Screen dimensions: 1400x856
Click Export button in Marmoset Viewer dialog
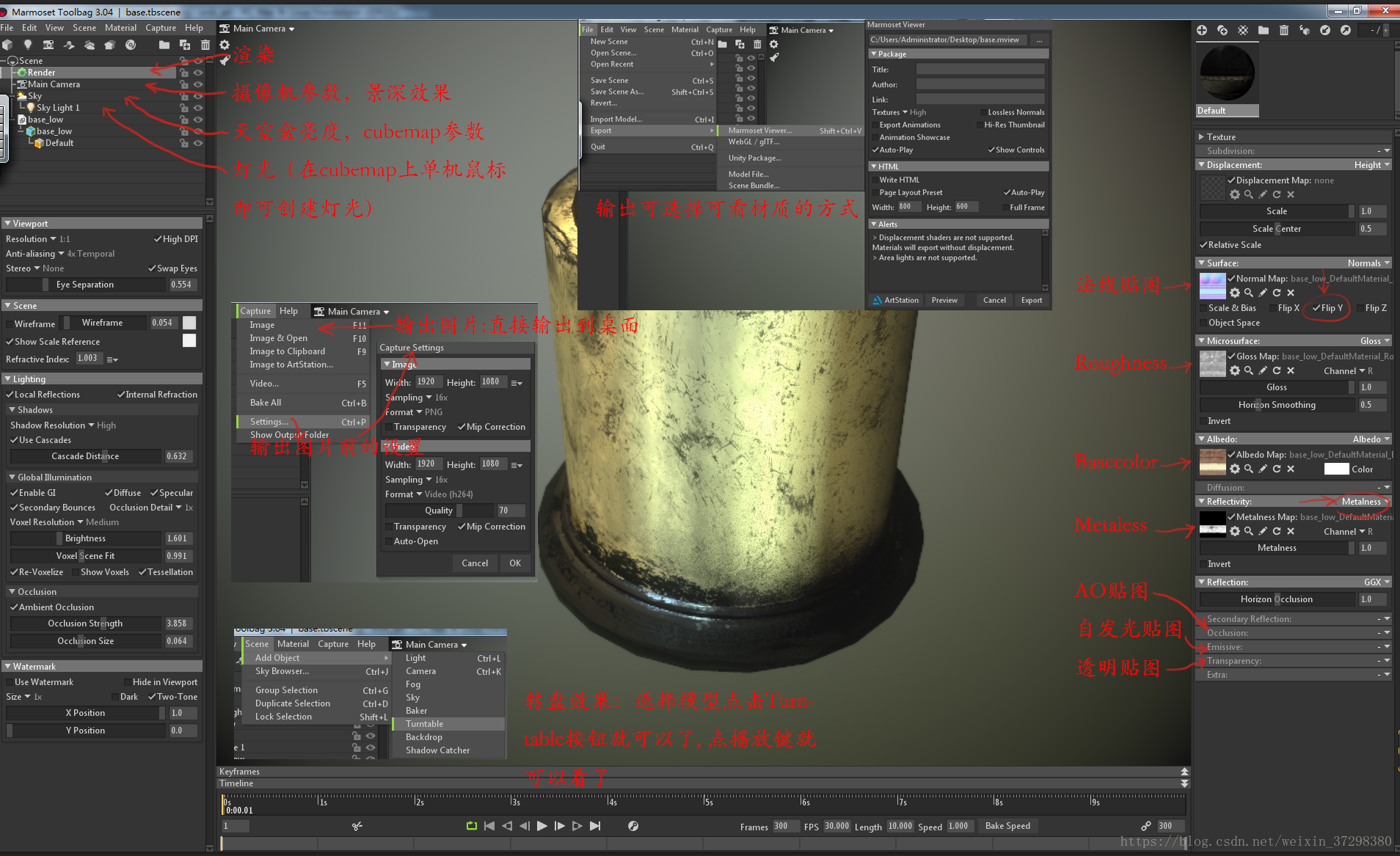[x=1032, y=300]
